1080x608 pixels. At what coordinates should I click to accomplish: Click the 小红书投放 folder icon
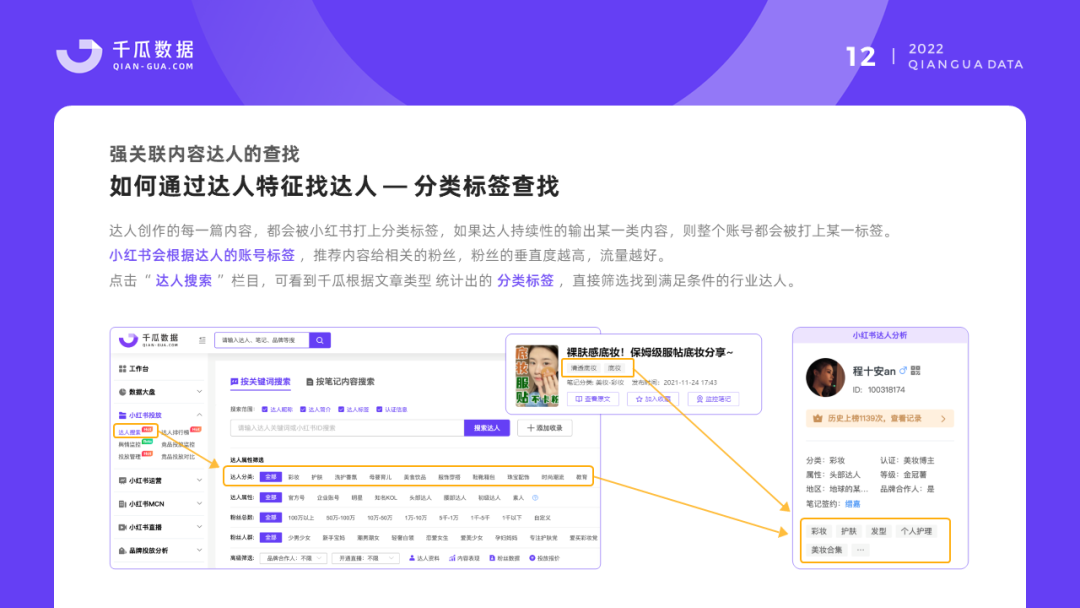click(123, 415)
